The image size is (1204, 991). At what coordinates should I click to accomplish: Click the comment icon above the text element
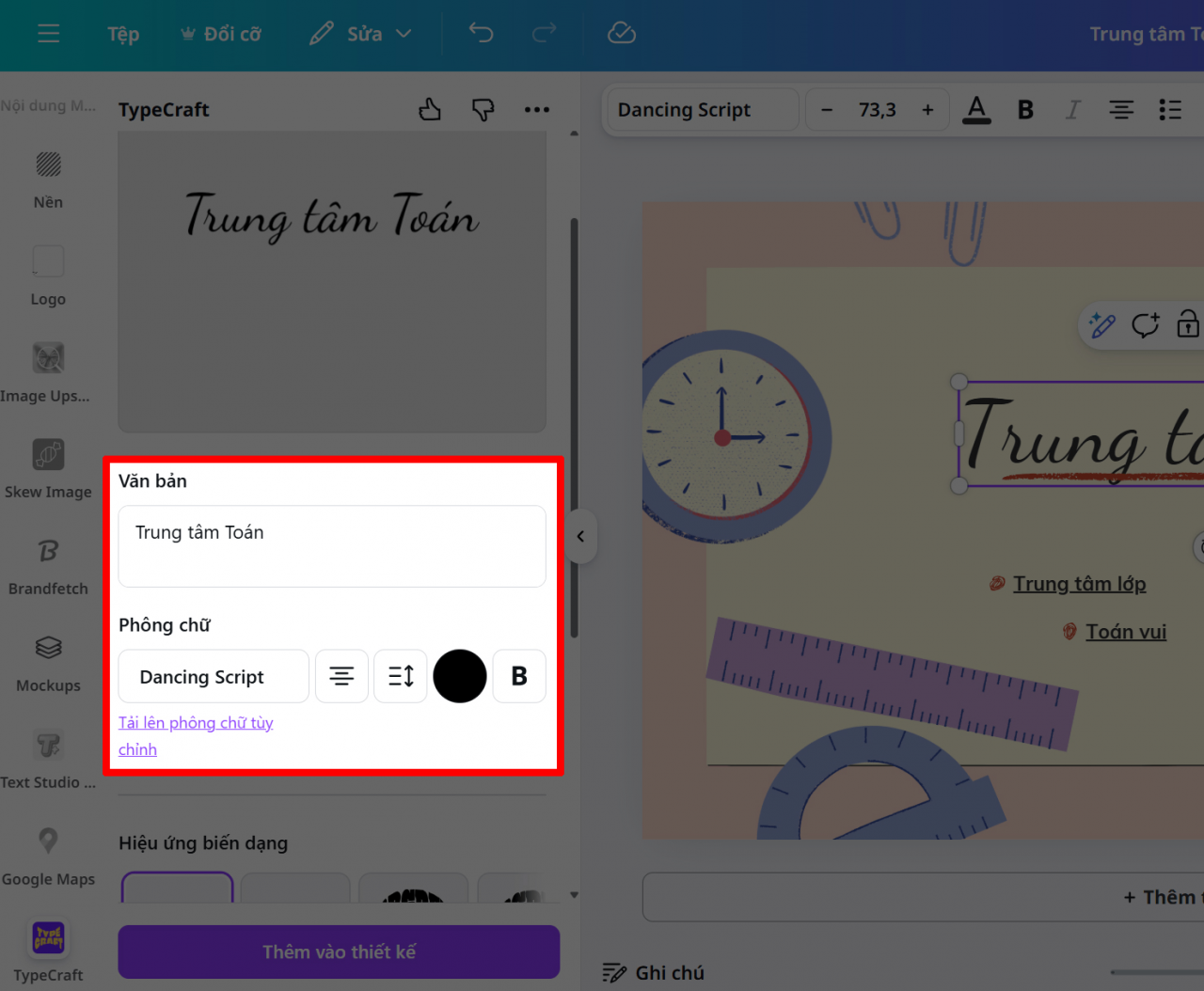pyautogui.click(x=1146, y=324)
